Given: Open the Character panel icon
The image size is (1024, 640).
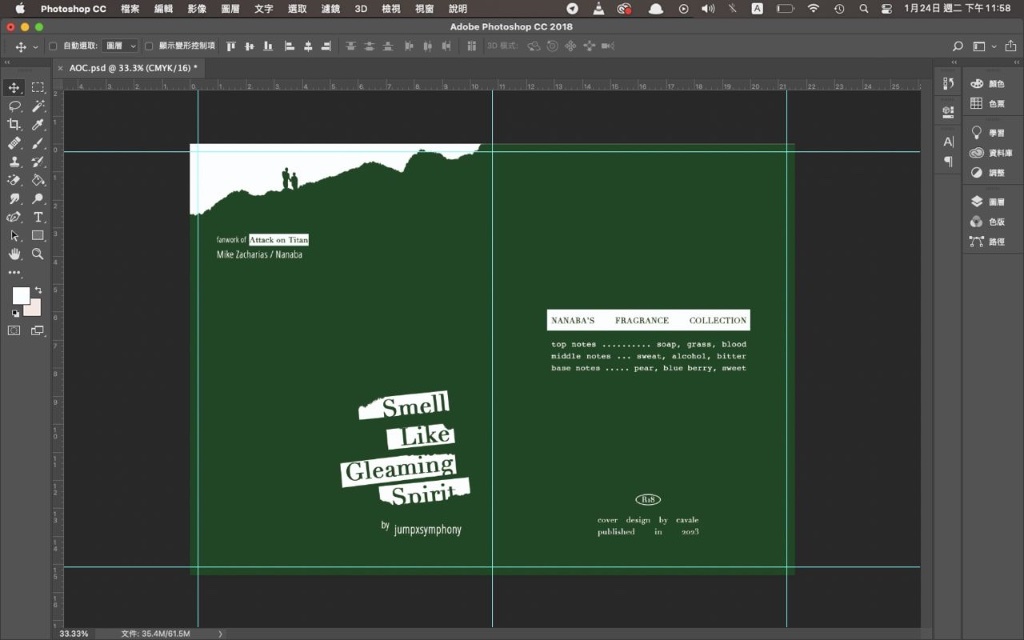Looking at the screenshot, I should tap(948, 142).
